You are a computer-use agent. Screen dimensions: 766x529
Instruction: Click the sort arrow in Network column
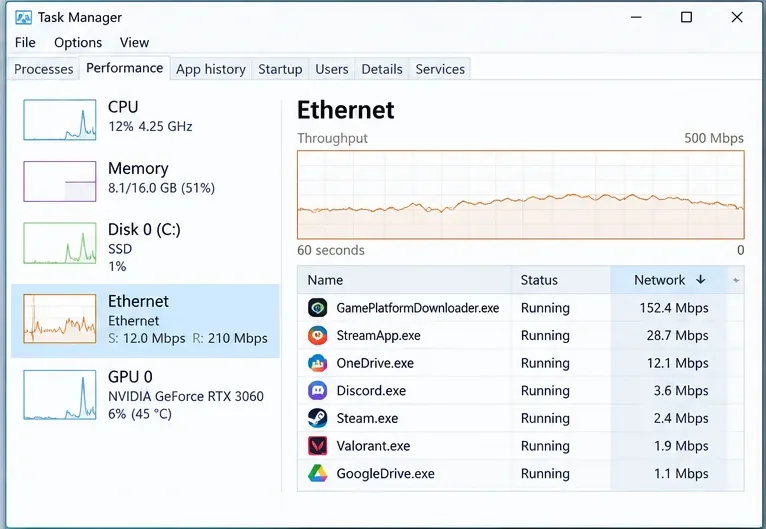tap(701, 279)
